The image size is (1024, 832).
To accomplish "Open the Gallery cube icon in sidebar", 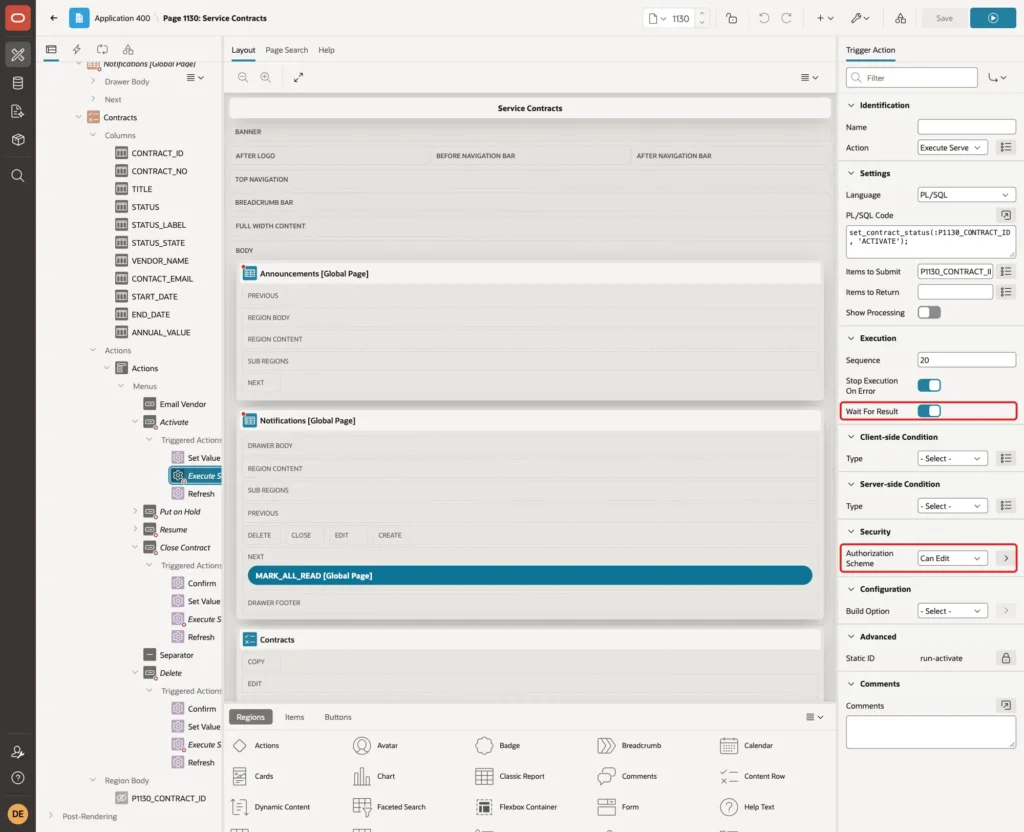I will pyautogui.click(x=18, y=140).
